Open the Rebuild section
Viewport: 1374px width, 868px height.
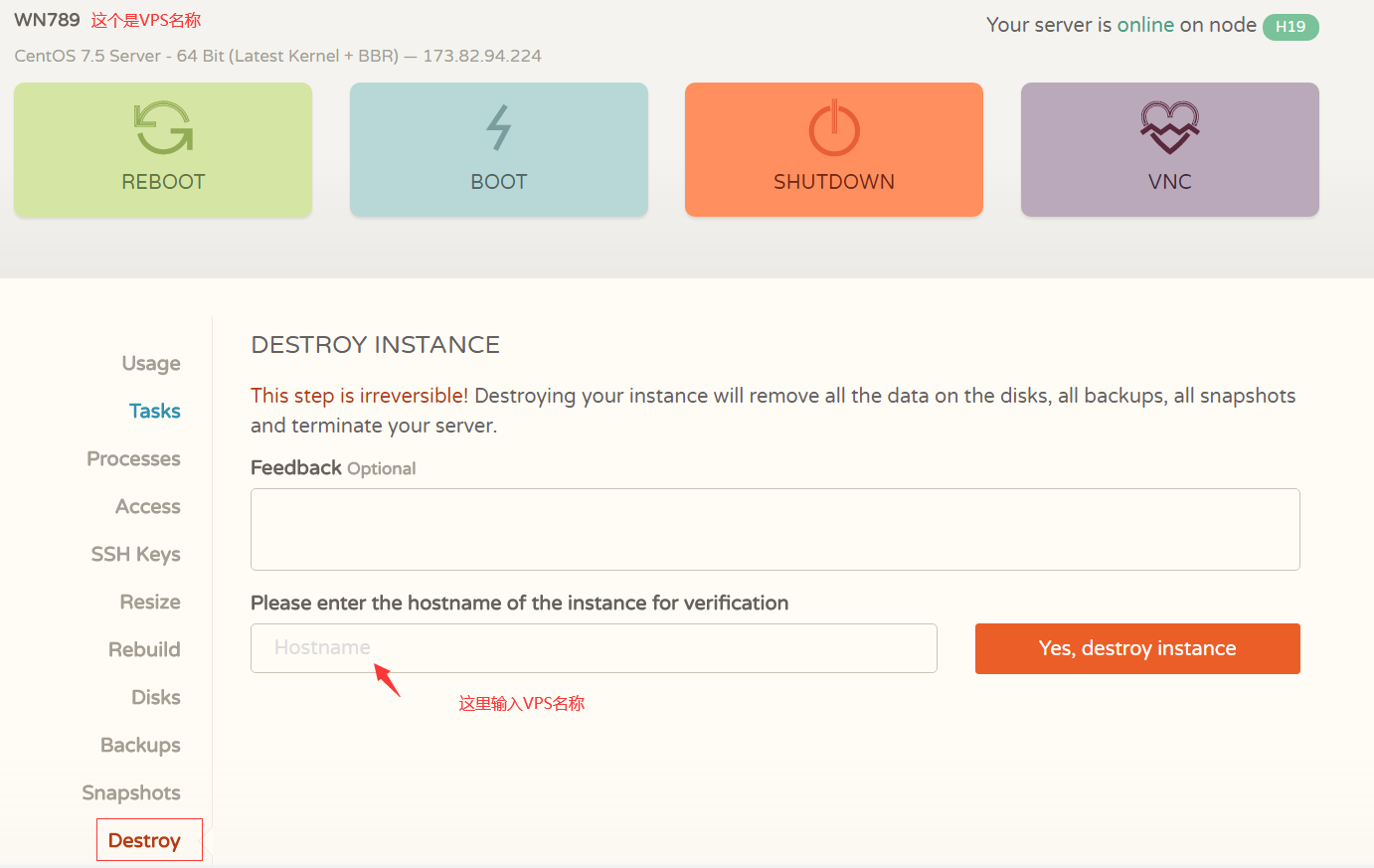click(x=144, y=649)
